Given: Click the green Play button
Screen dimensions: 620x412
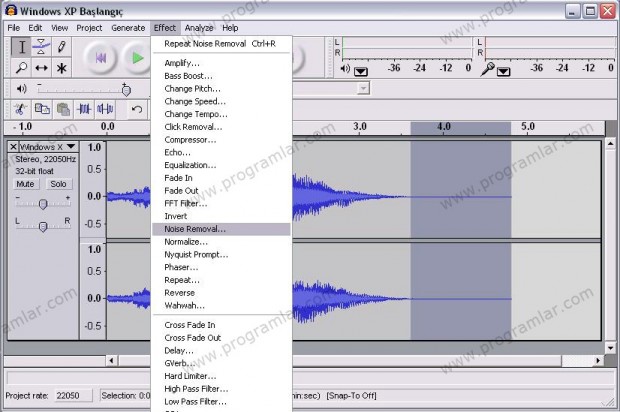Looking at the screenshot, I should pos(137,58).
